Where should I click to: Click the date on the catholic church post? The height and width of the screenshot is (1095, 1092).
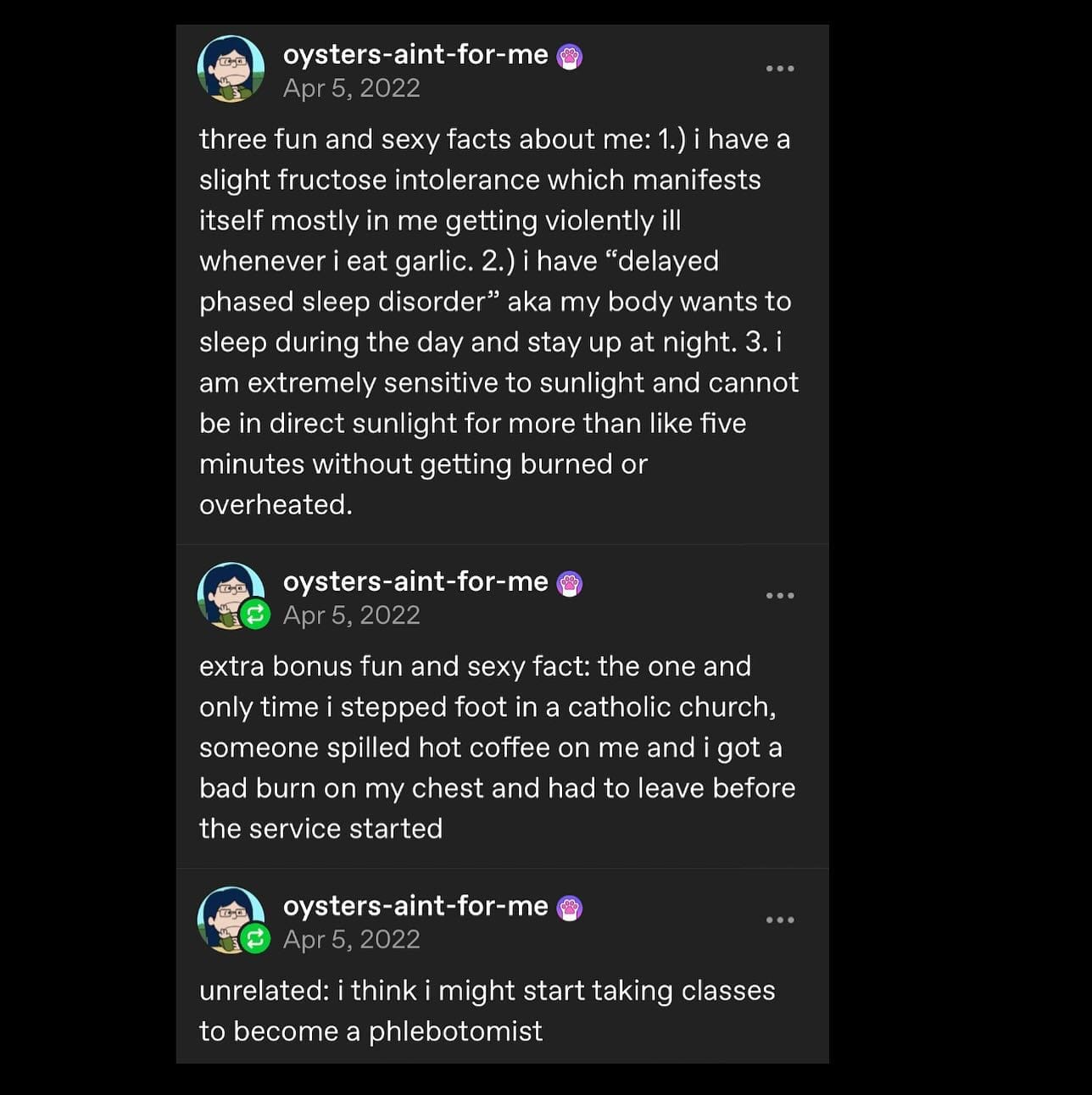tap(351, 615)
